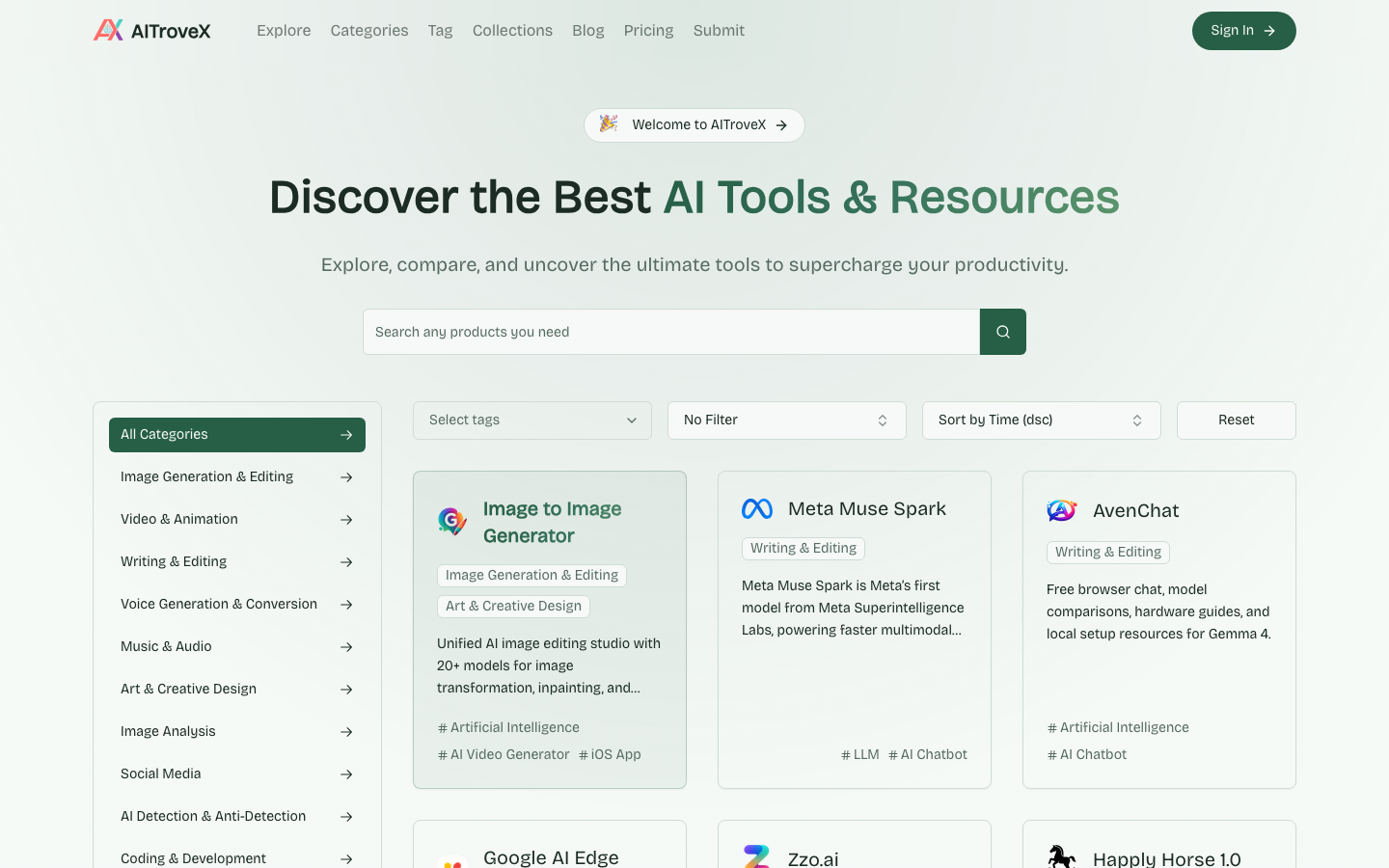Click the Meta Muse Spark logo icon

(x=757, y=509)
